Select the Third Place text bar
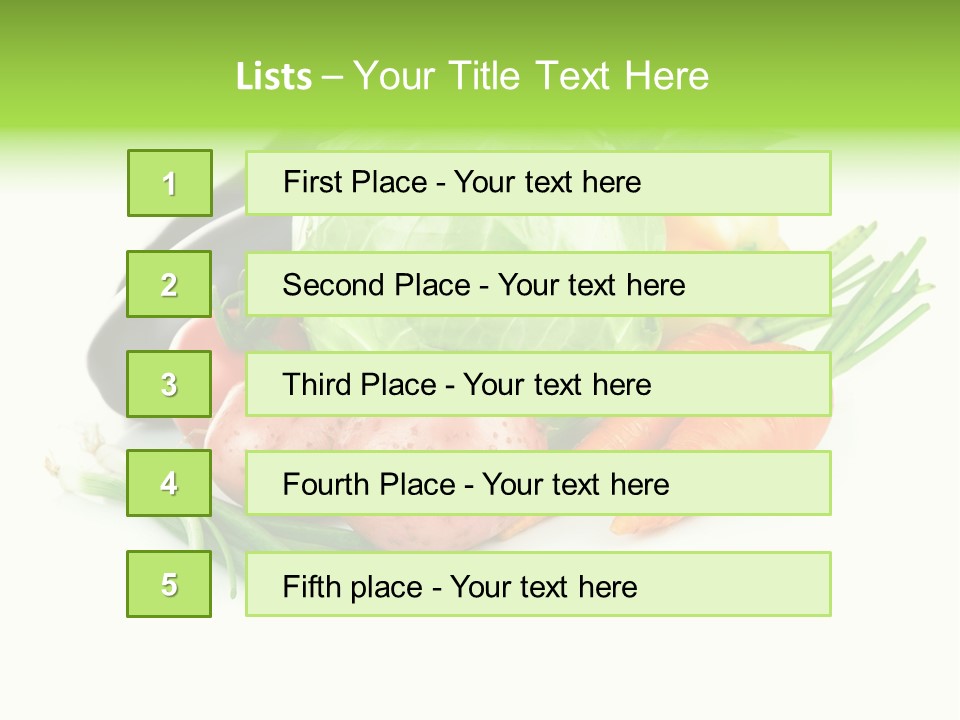960x720 pixels. click(x=538, y=384)
